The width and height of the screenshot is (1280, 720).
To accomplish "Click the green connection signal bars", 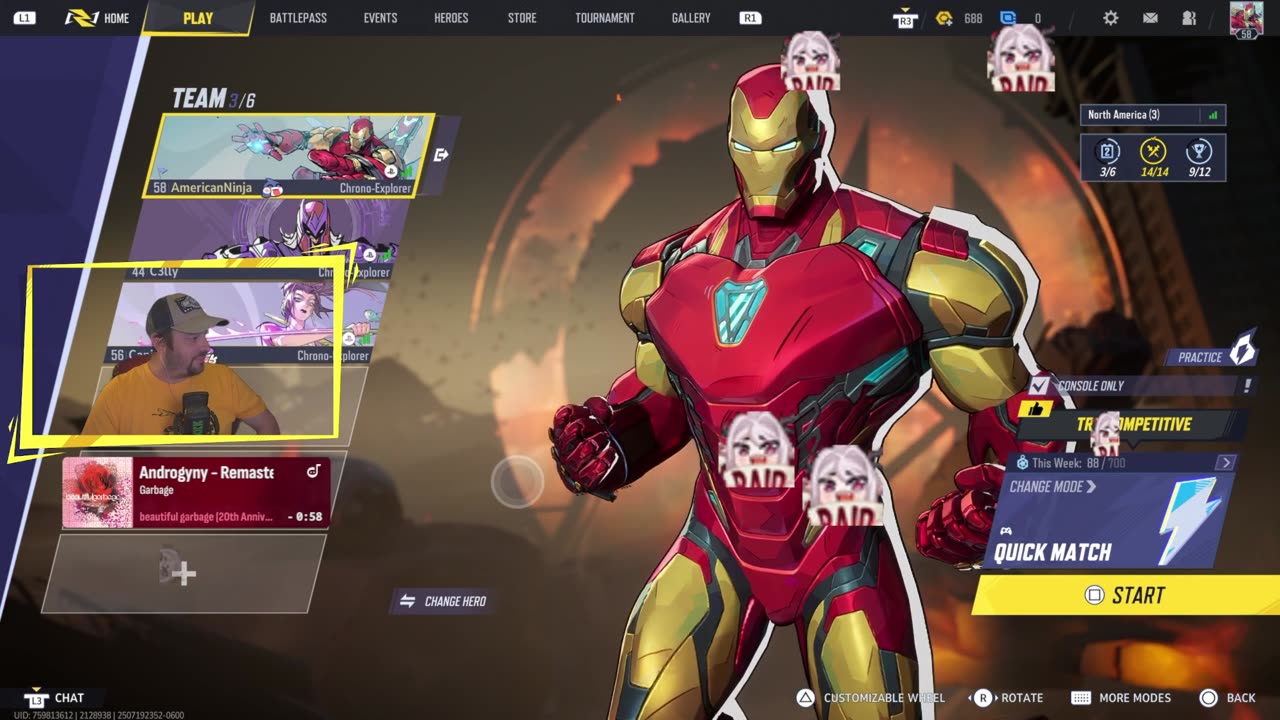I will 1212,115.
